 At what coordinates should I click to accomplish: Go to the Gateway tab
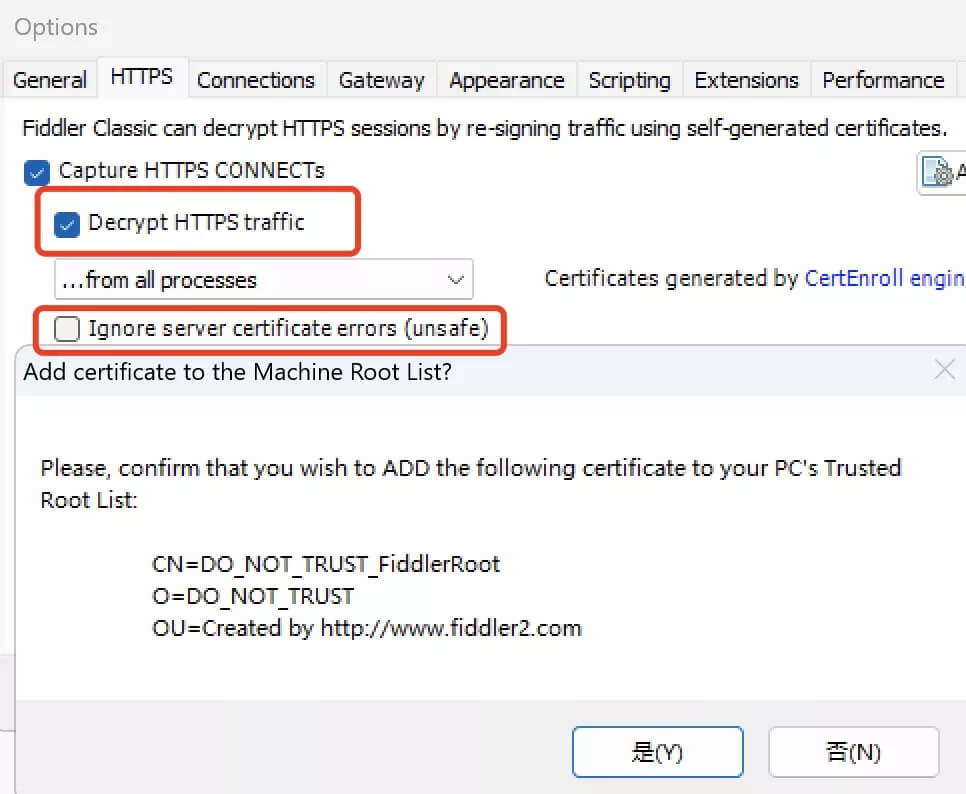381,80
